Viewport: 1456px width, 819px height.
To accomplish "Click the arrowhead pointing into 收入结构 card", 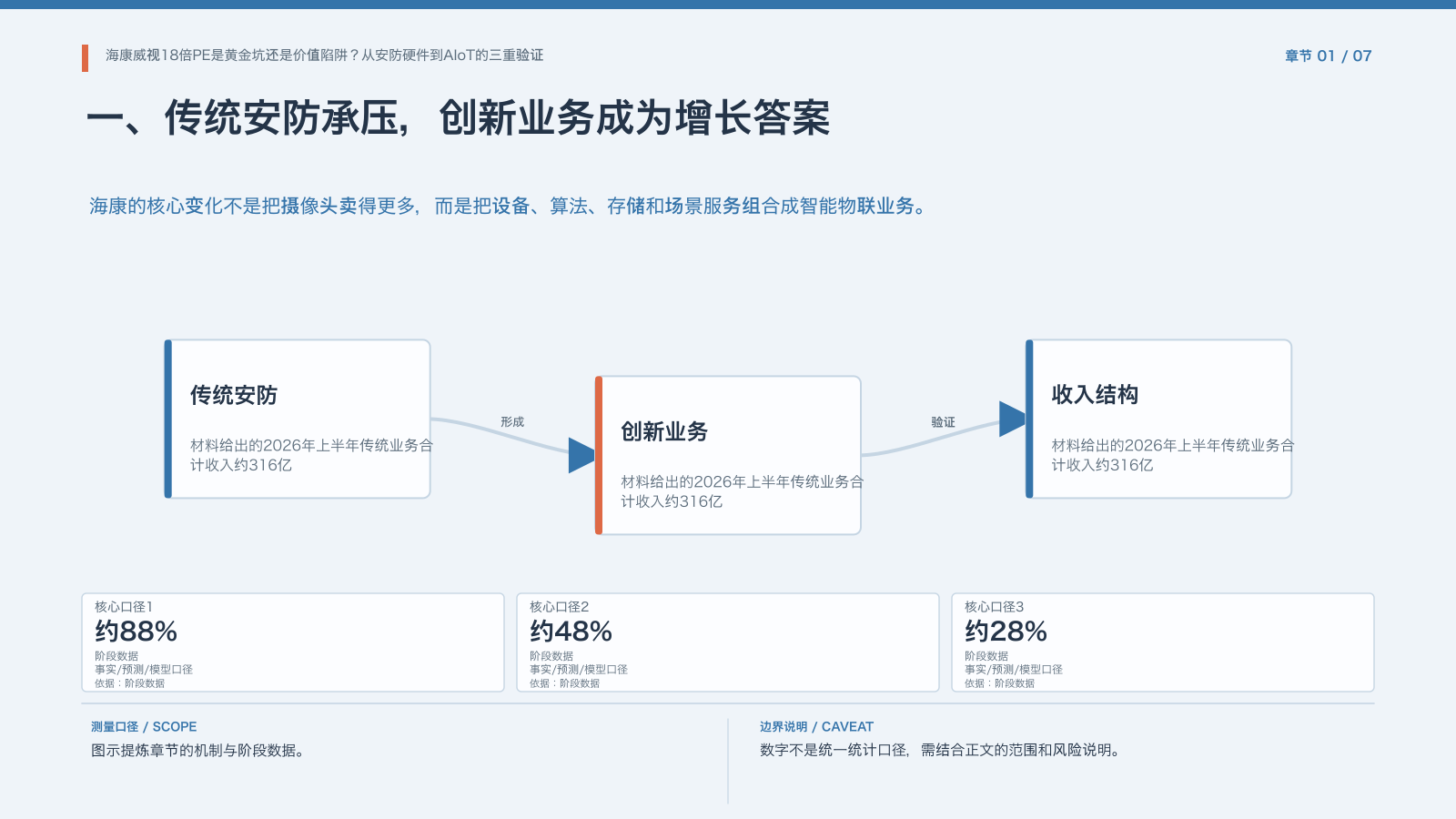I will click(x=1013, y=419).
